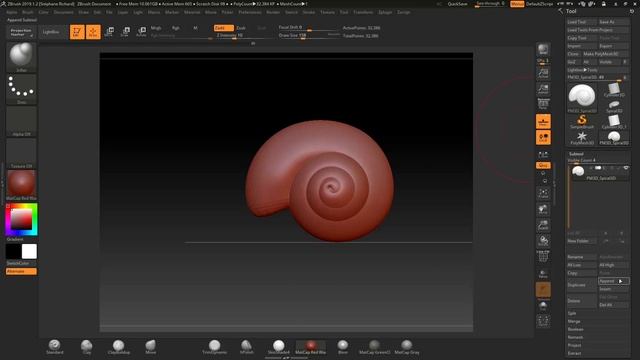The image size is (640, 360).
Task: Open the Stroke menu
Action: pos(309,12)
